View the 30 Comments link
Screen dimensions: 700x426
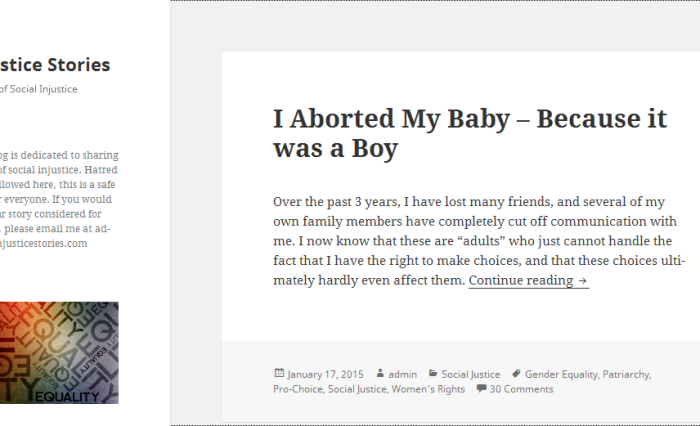point(521,389)
